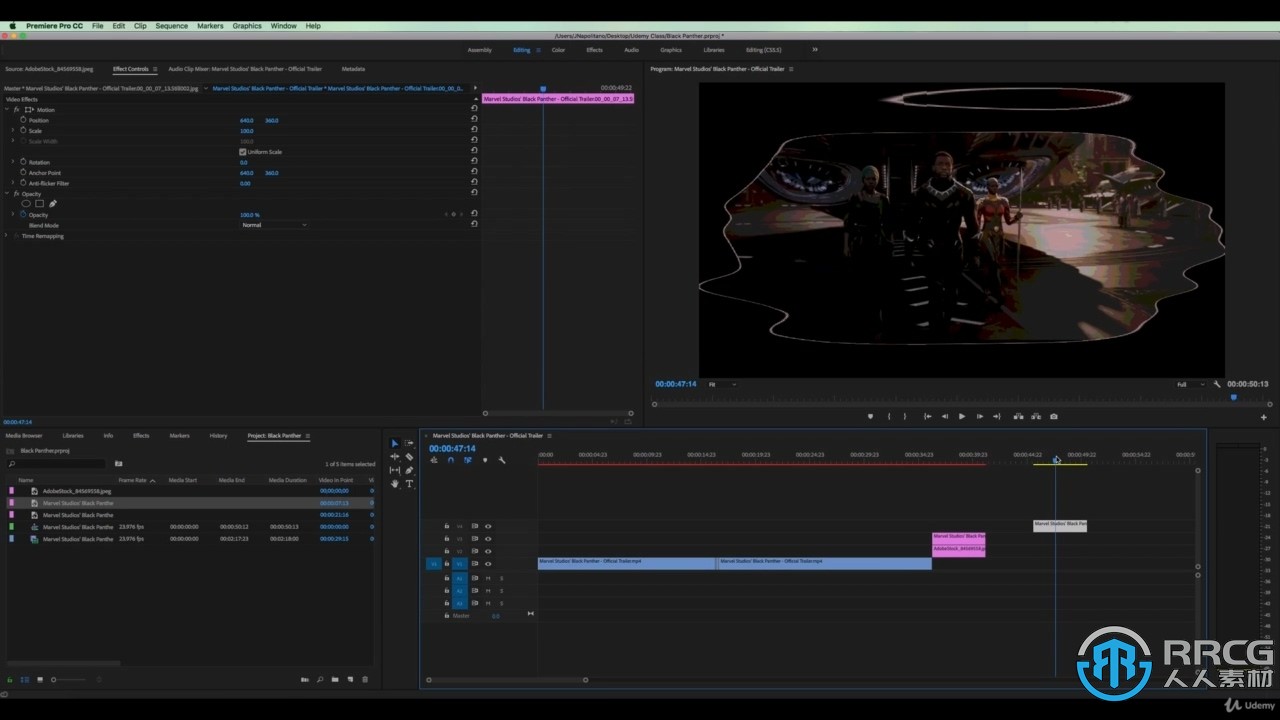This screenshot has height=720, width=1280.
Task: Click the Extract button in Program Monitor
Action: (x=1036, y=416)
